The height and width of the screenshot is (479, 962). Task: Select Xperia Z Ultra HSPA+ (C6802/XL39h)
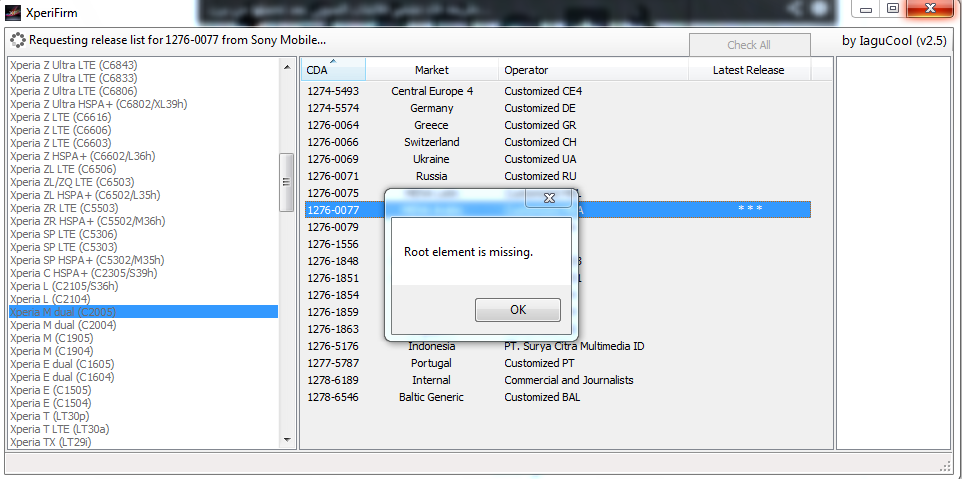pos(144,104)
